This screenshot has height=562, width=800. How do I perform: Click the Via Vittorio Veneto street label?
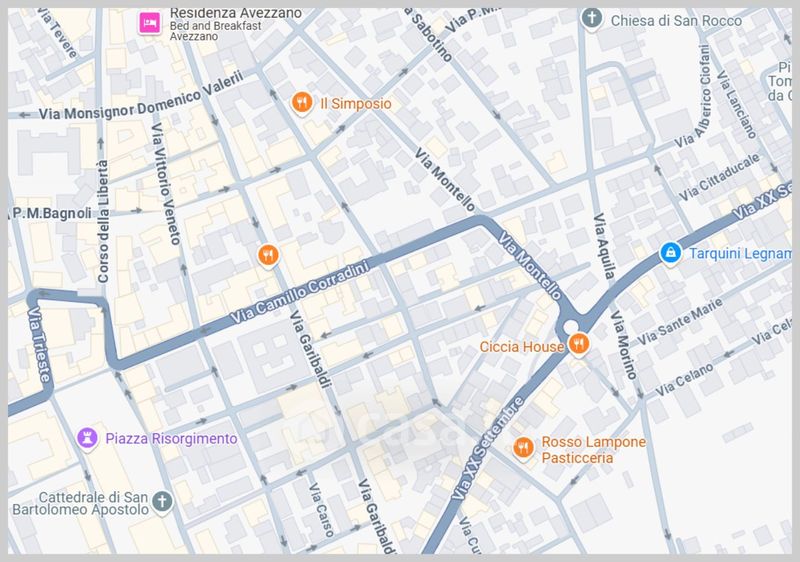coord(166,183)
